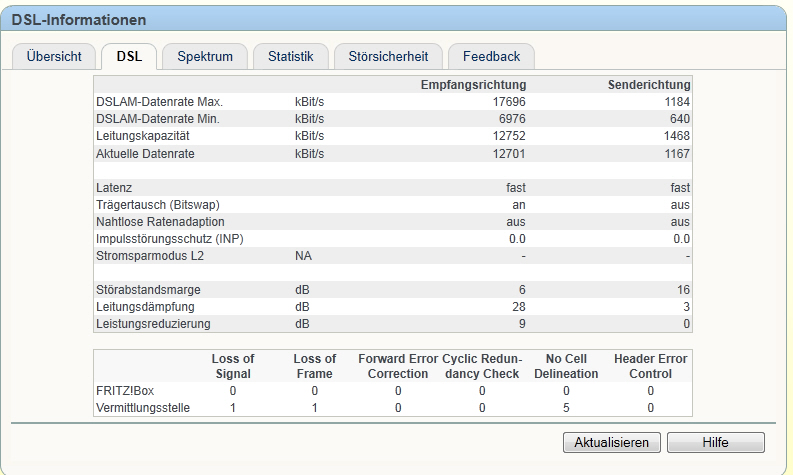
Task: Click the Vermittlungsstelle row label
Action: click(143, 408)
